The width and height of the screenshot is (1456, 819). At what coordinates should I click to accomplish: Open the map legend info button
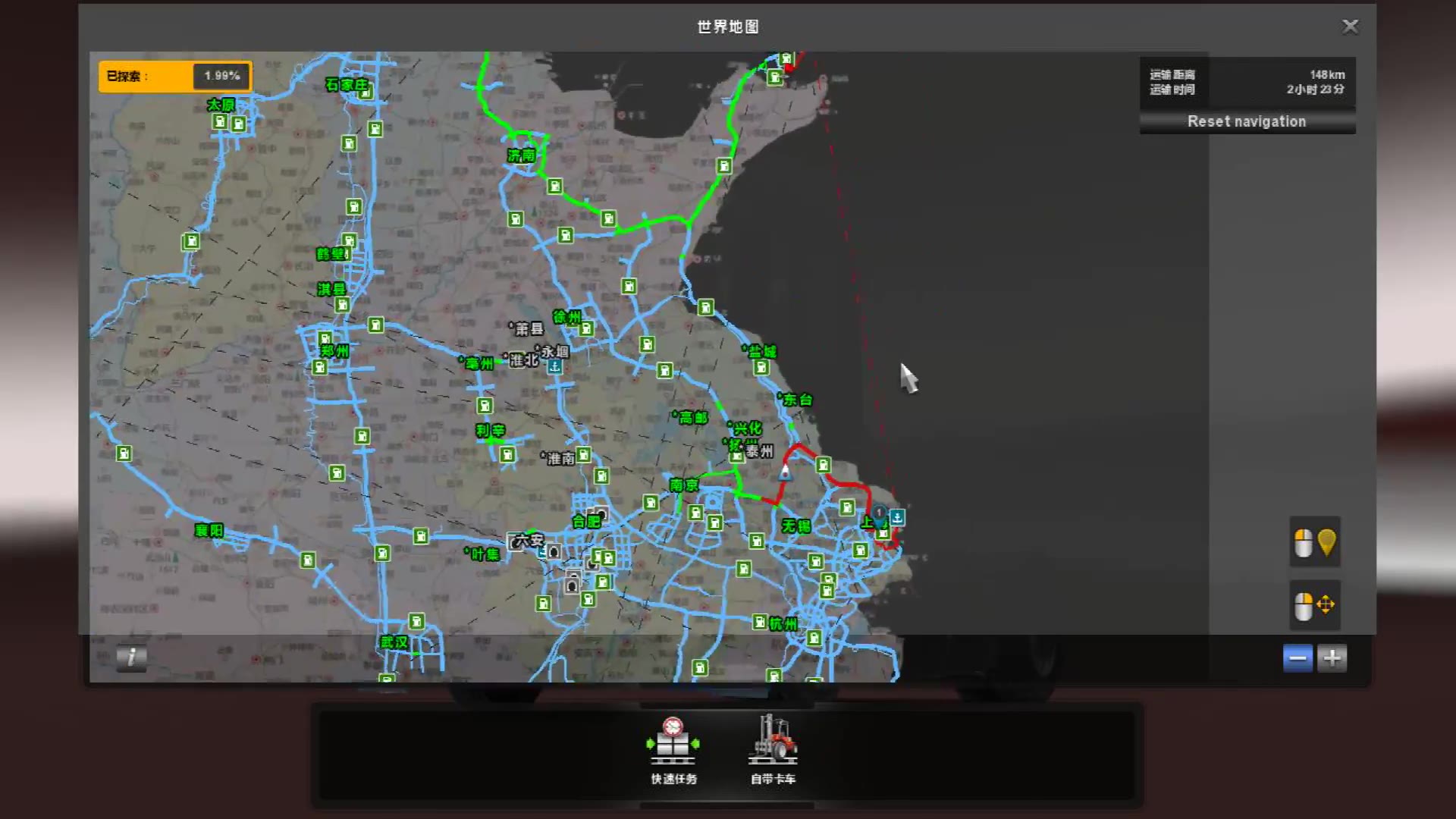click(x=131, y=657)
